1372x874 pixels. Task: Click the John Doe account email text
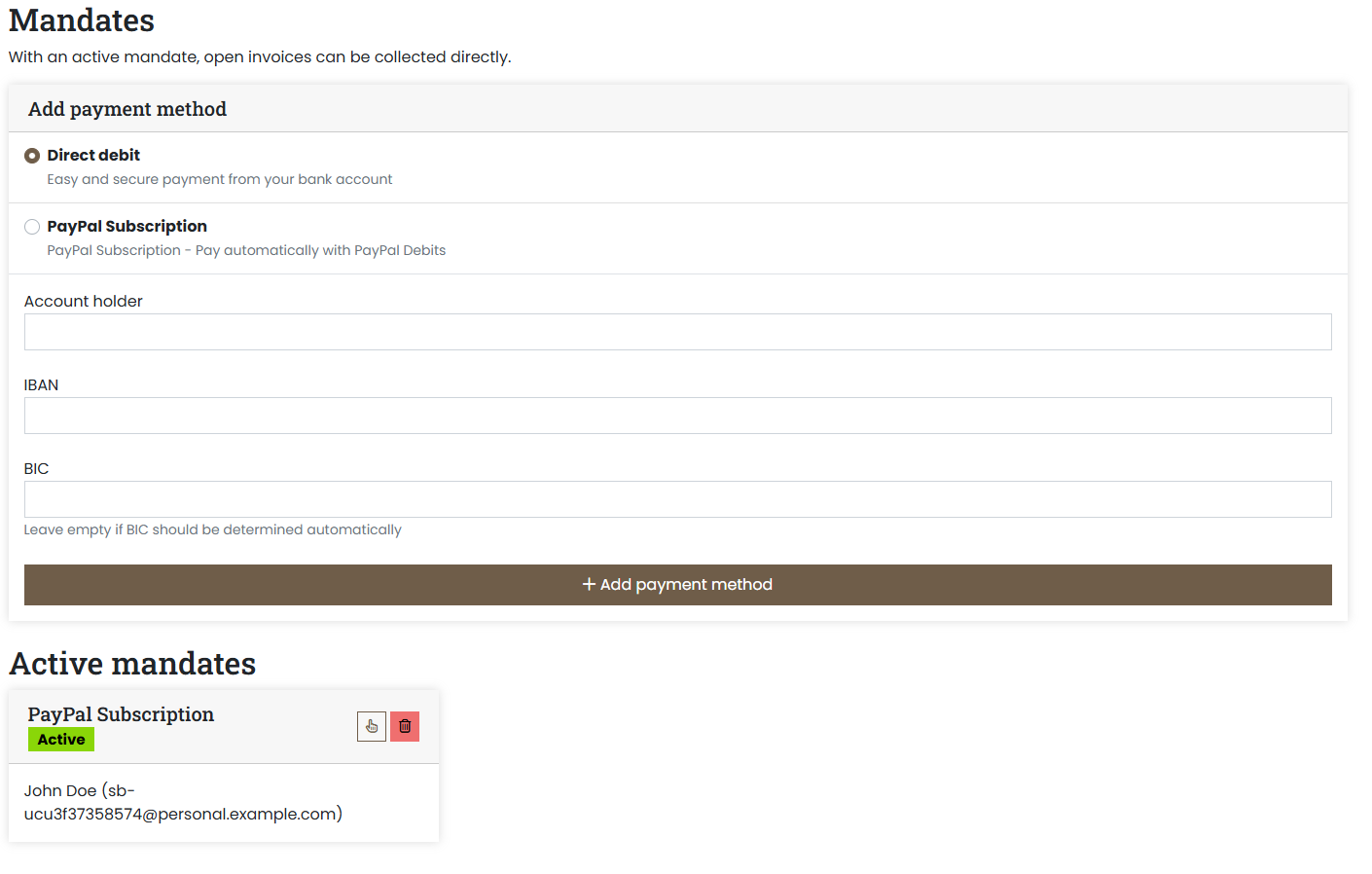point(182,801)
